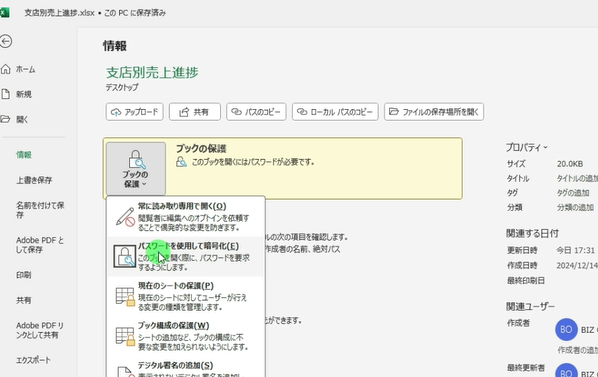Click the sheet lock icon for sheet protection

pos(125,297)
